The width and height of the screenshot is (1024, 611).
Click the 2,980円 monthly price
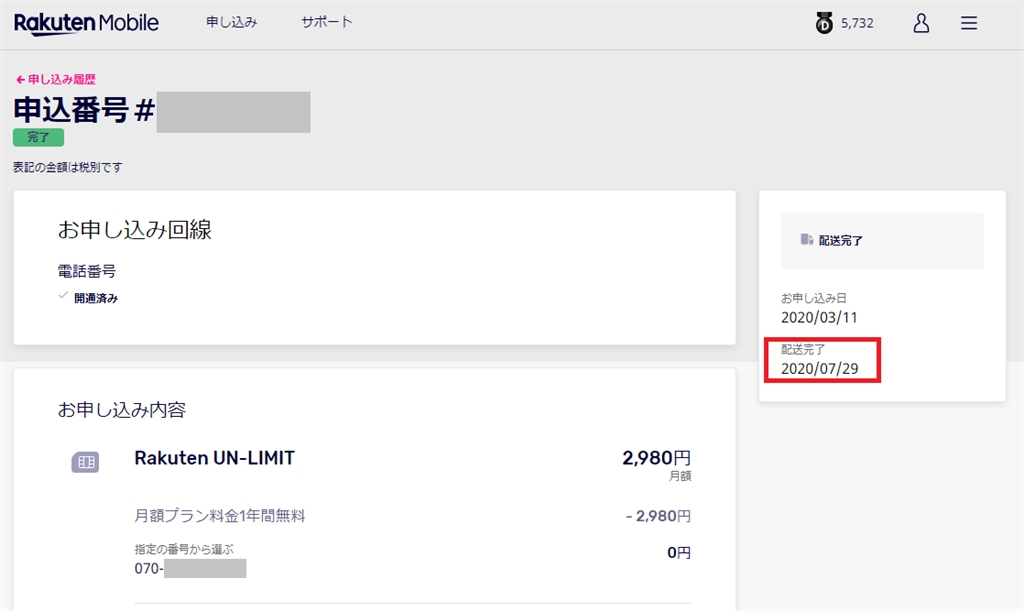tap(656, 458)
